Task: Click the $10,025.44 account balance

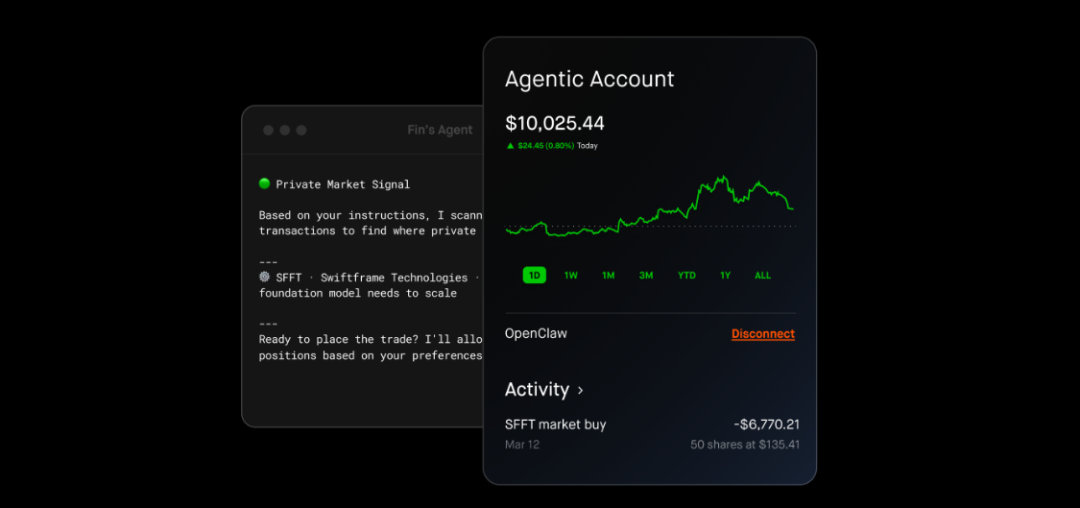Action: 554,123
